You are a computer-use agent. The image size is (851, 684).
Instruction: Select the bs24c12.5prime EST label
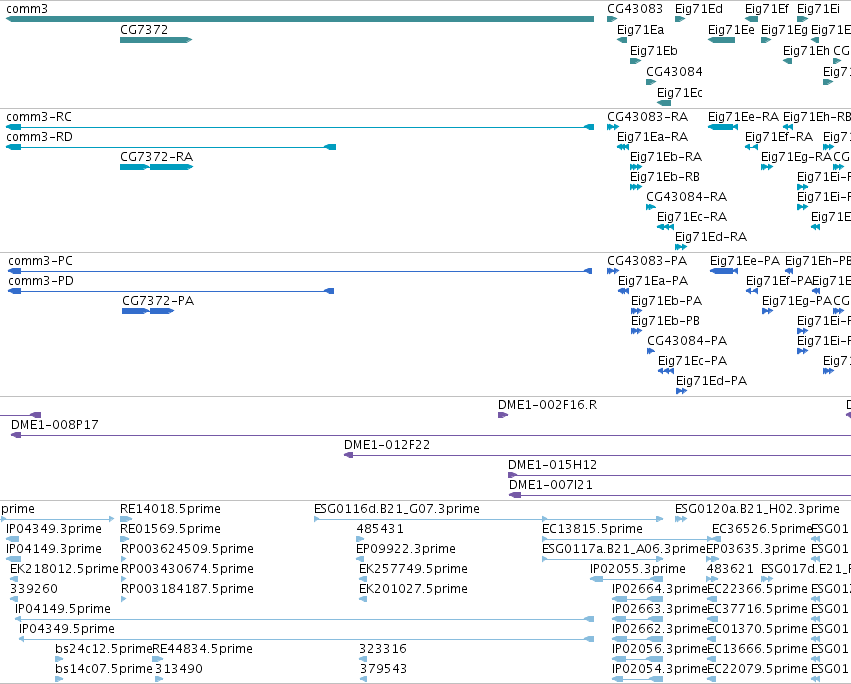pyautogui.click(x=103, y=649)
